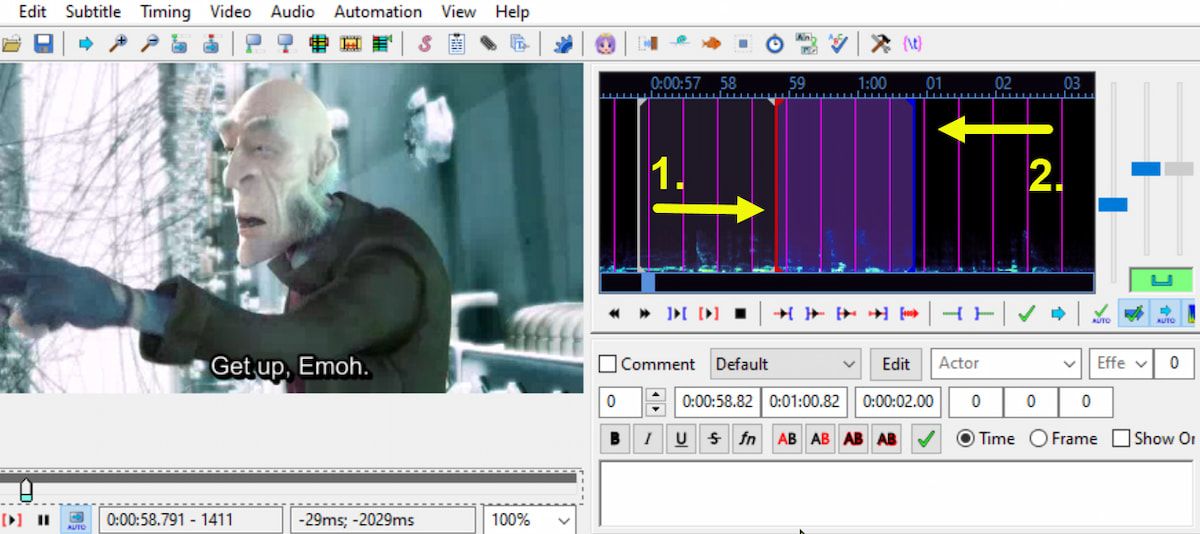Toggle the auto-commit green check AUTO button
The image size is (1200, 534).
(x=1101, y=314)
